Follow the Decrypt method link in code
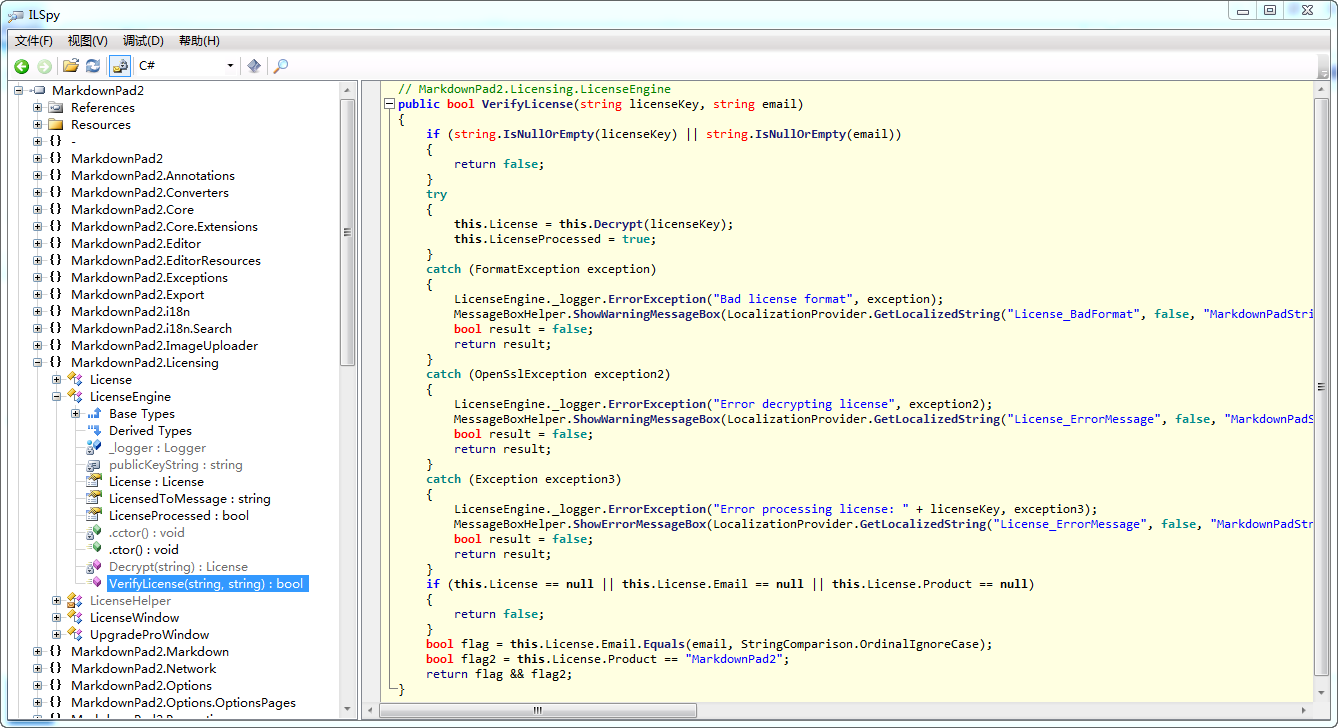This screenshot has height=728, width=1338. tap(620, 224)
